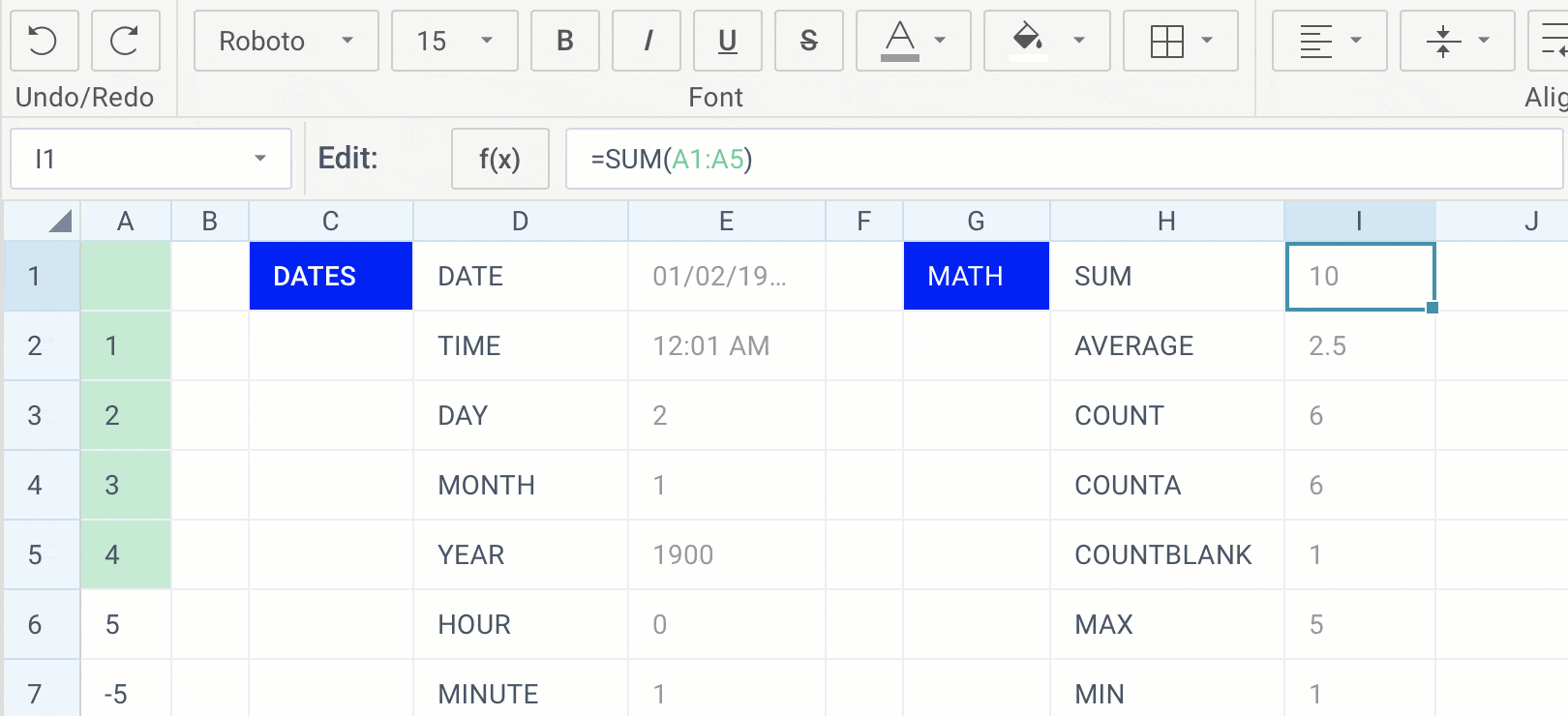
Task: Click the Undo arrow icon
Action: click(x=44, y=41)
